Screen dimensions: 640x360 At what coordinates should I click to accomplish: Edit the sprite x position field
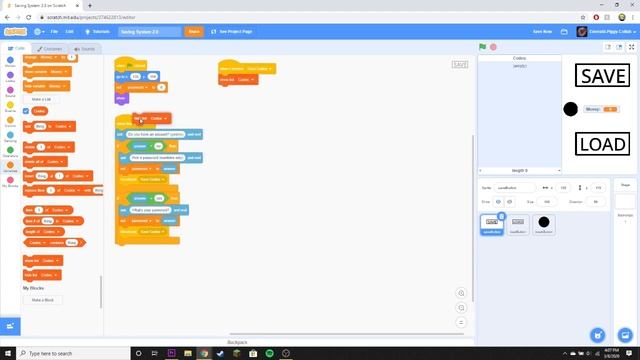click(563, 188)
